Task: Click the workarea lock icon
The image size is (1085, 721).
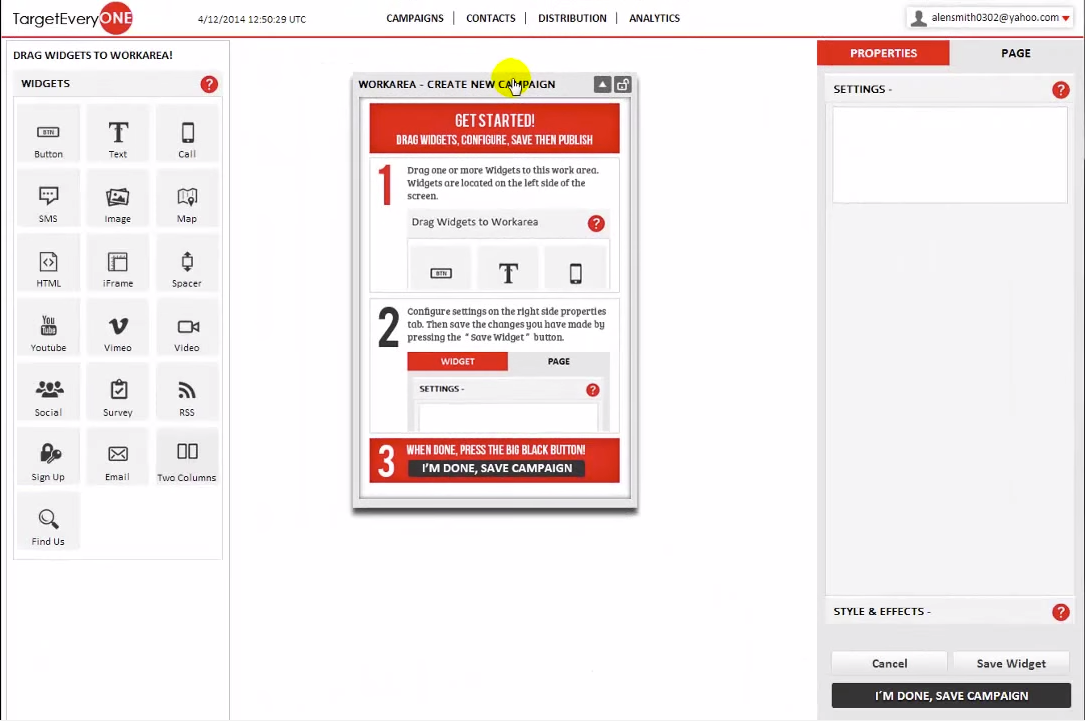Action: 623,84
